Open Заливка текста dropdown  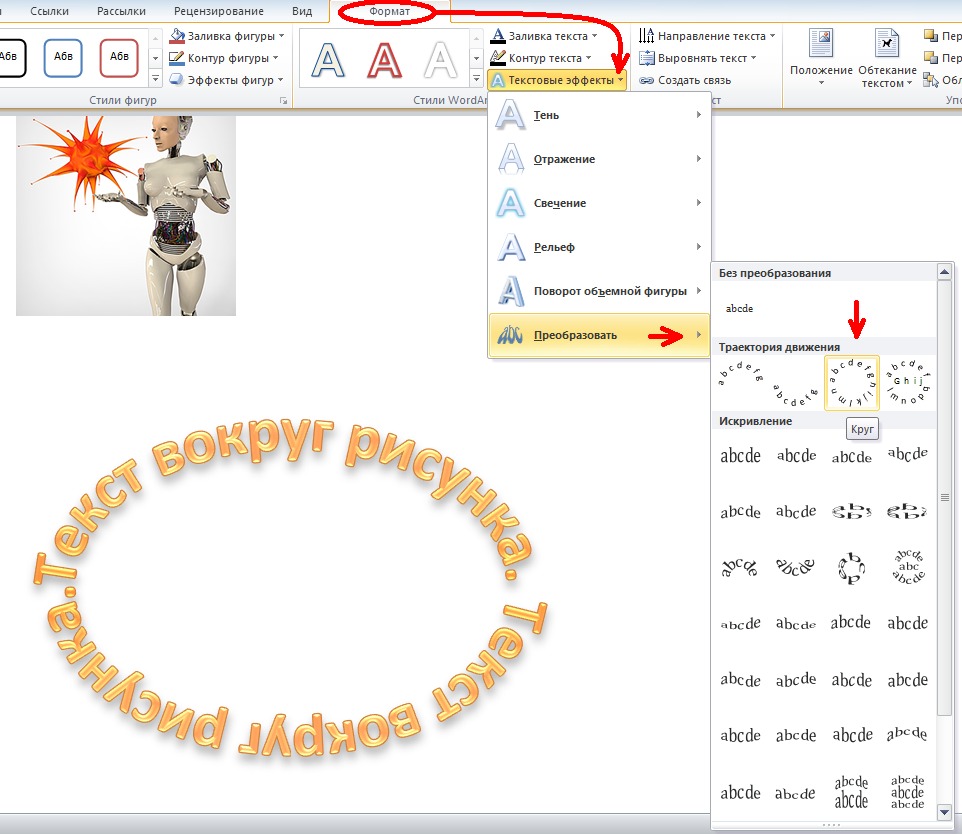tap(544, 36)
